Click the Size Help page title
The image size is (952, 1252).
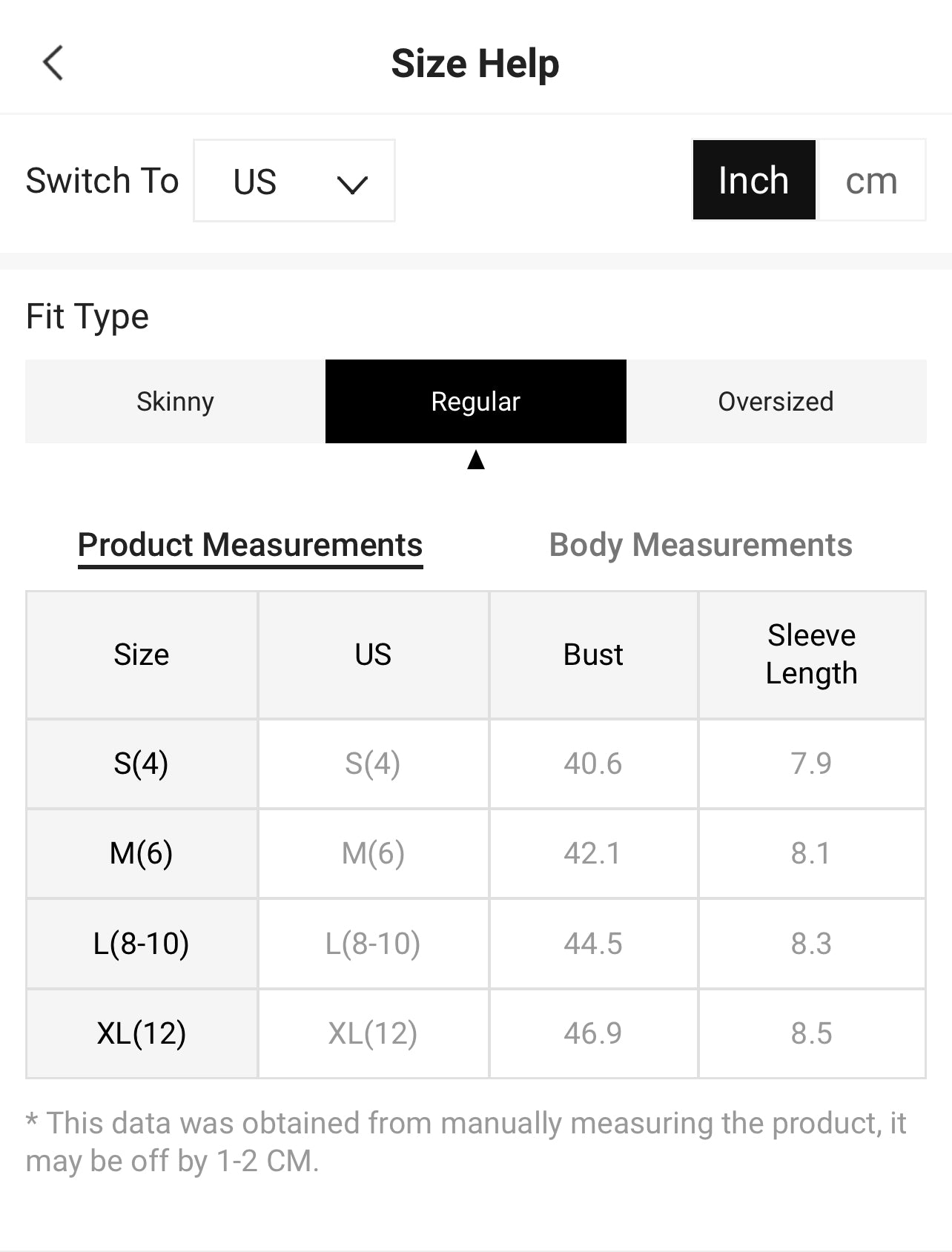coord(475,63)
